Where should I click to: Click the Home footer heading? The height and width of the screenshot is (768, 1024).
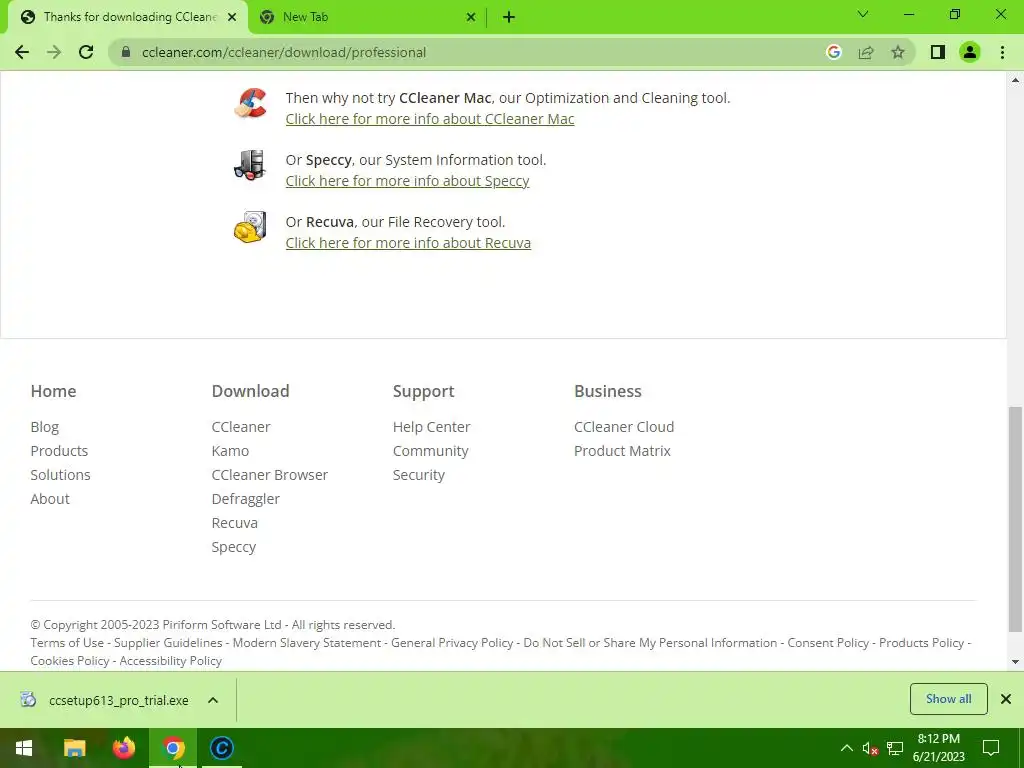(x=54, y=391)
